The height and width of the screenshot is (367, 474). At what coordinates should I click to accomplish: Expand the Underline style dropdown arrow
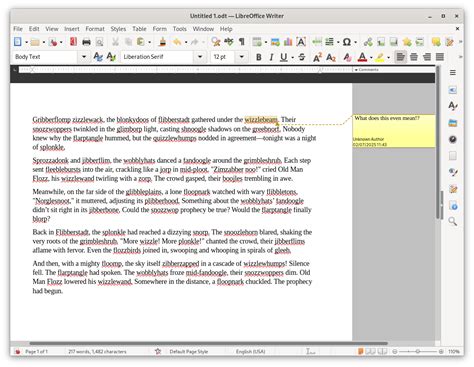pyautogui.click(x=292, y=57)
